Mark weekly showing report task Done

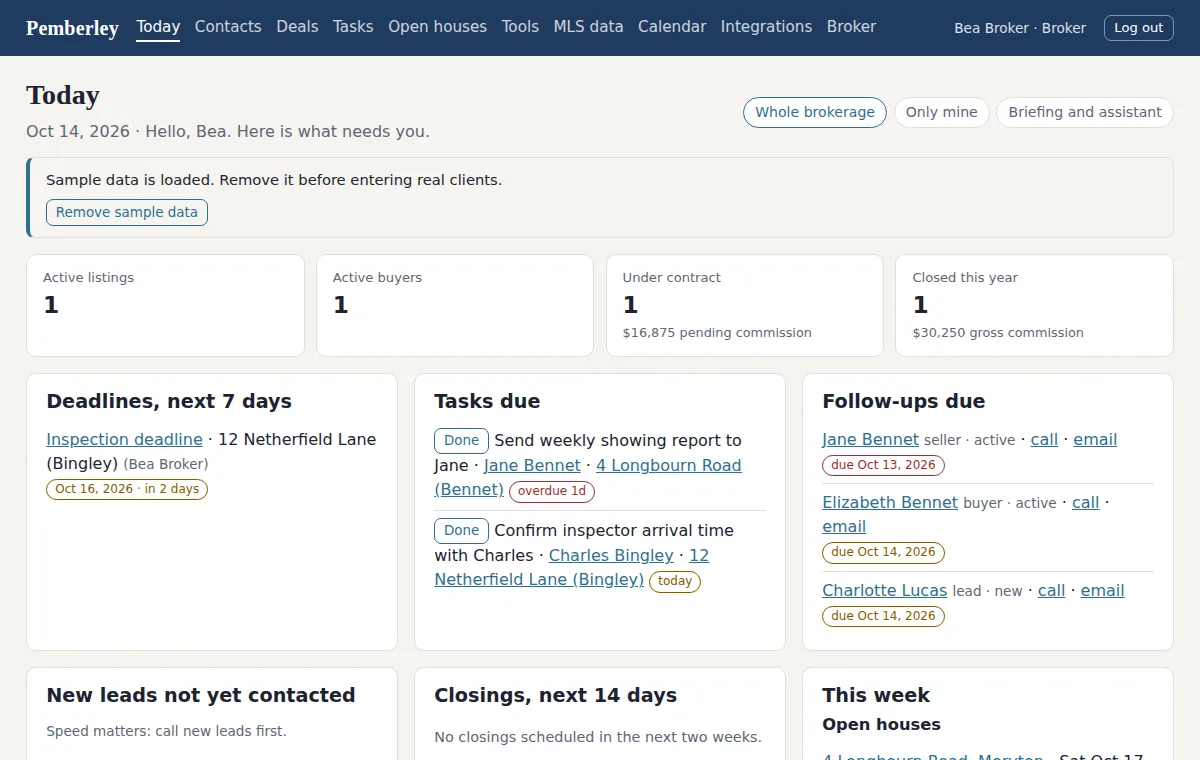coord(461,440)
